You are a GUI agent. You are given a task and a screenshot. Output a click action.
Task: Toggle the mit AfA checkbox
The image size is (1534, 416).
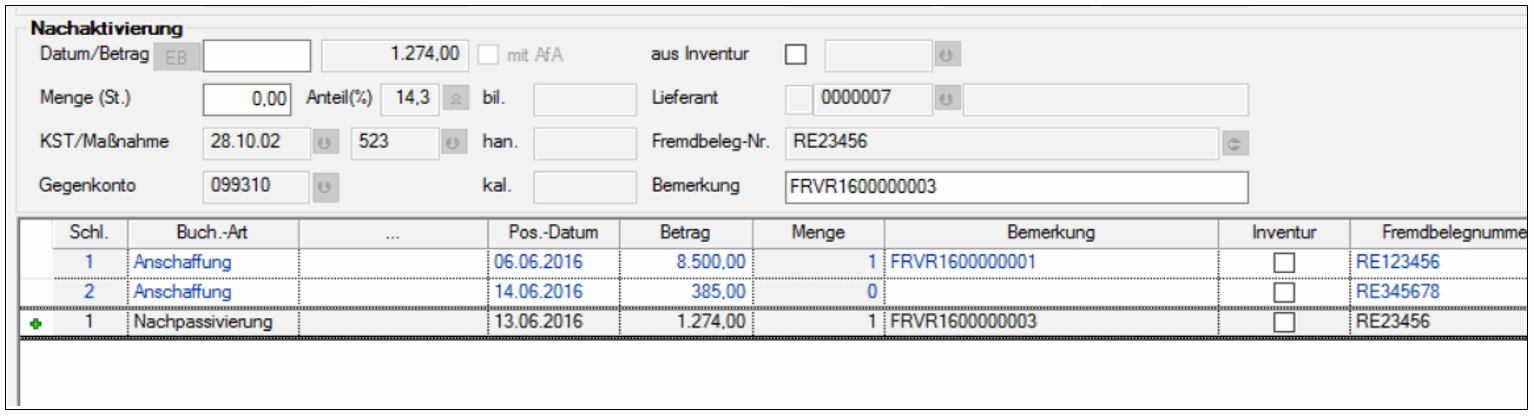coord(489,55)
